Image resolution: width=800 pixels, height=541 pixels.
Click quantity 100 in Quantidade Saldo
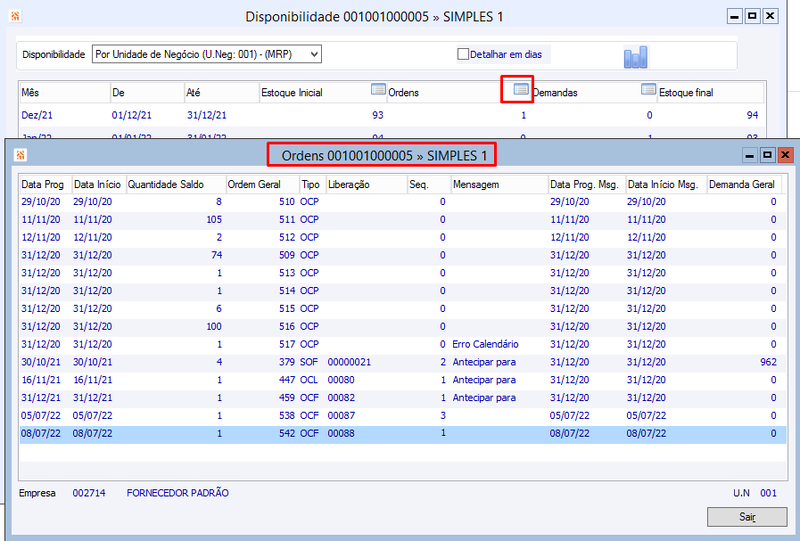point(214,327)
